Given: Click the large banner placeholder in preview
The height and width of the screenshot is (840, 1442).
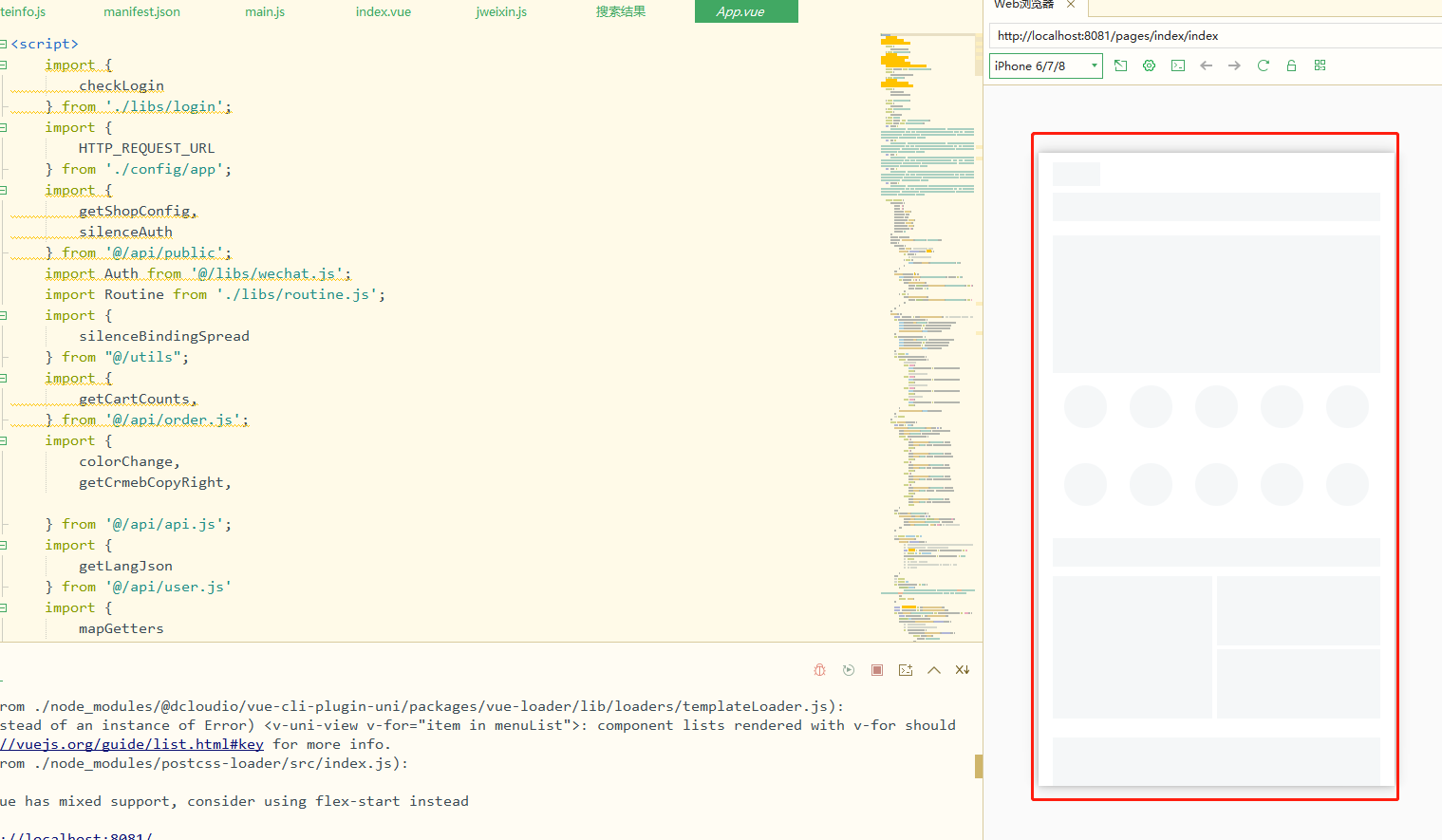Looking at the screenshot, I should [1216, 304].
